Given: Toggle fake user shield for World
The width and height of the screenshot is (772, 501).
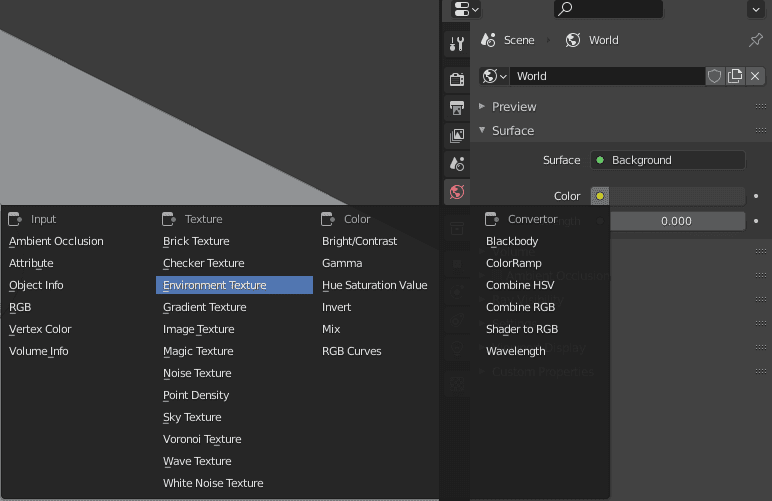Looking at the screenshot, I should pyautogui.click(x=715, y=76).
